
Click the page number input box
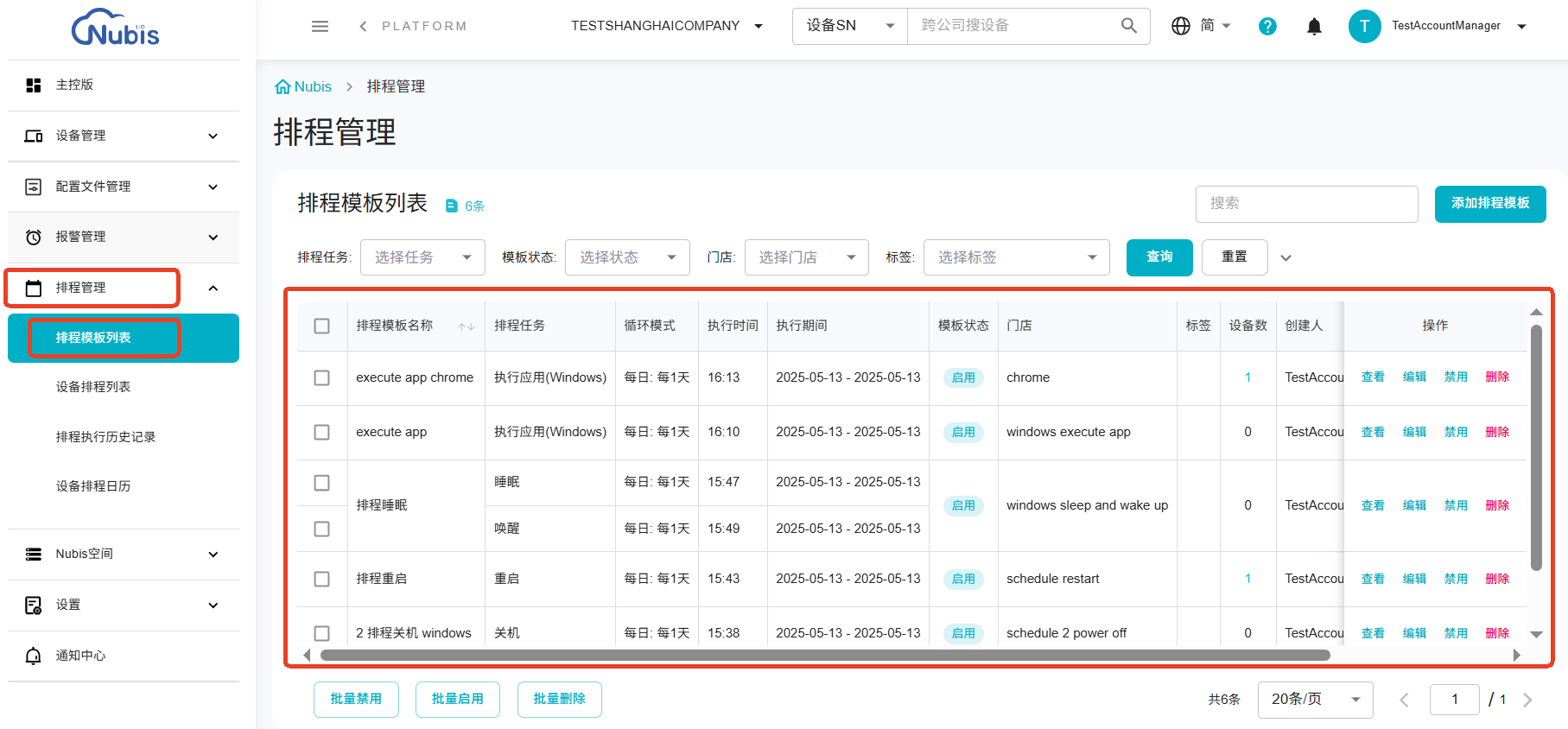pos(1455,700)
